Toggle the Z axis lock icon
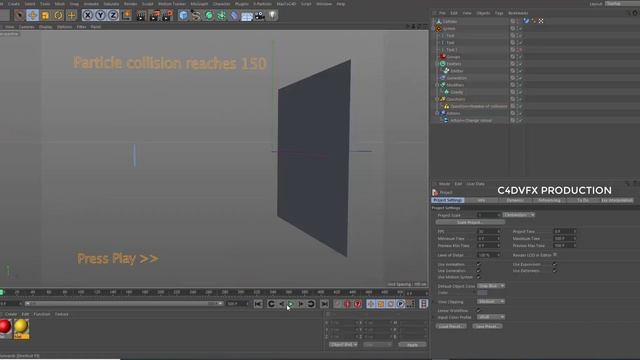The height and width of the screenshot is (360, 640). coord(113,16)
